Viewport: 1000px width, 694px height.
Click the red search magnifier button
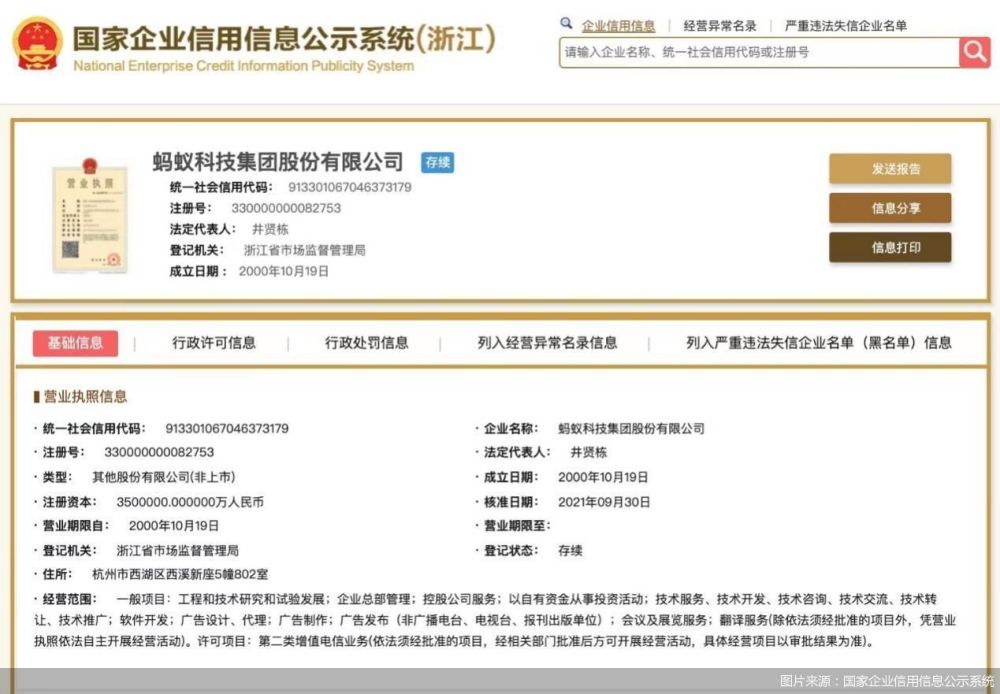(x=974, y=52)
